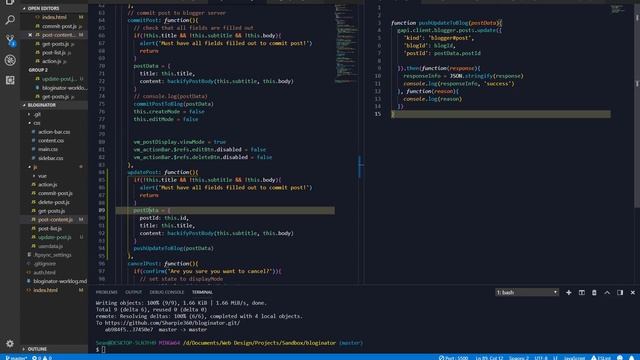Open .gitignore file
The image size is (640, 360).
tap(45, 264)
